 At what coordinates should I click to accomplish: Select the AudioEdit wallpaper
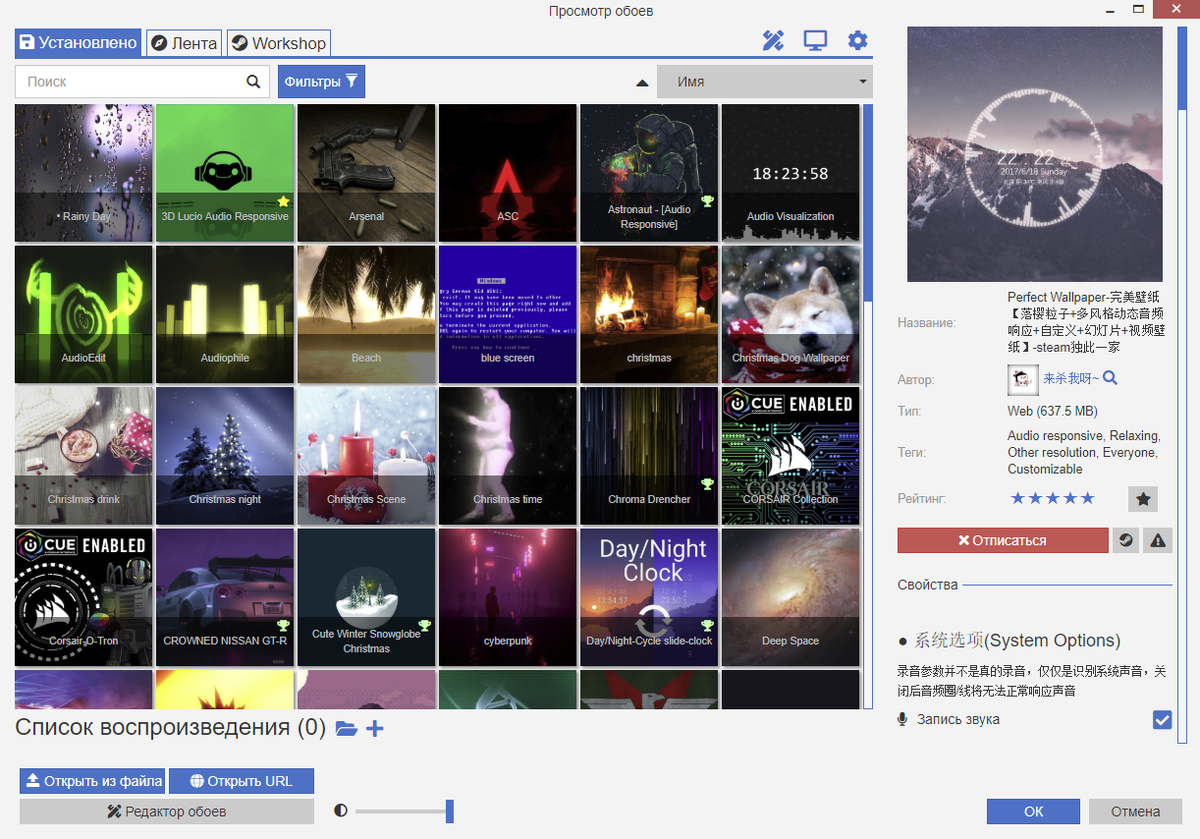[x=84, y=315]
